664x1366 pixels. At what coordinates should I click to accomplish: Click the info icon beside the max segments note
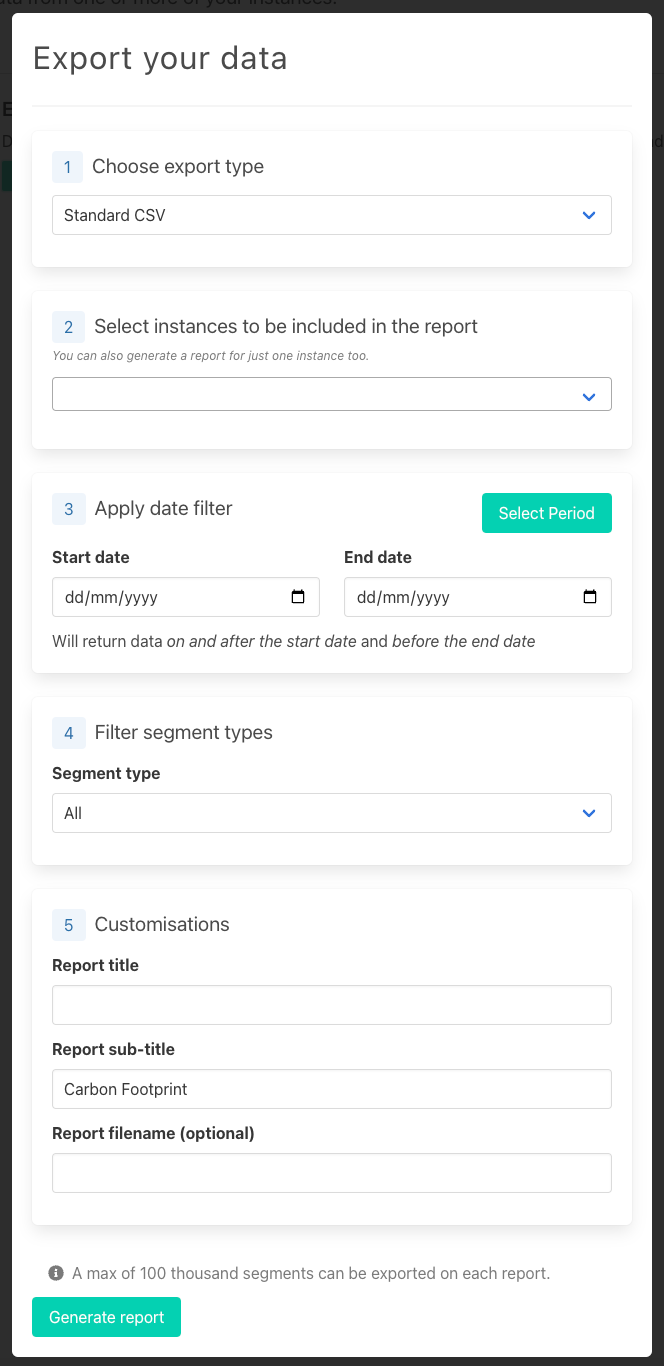click(56, 1274)
